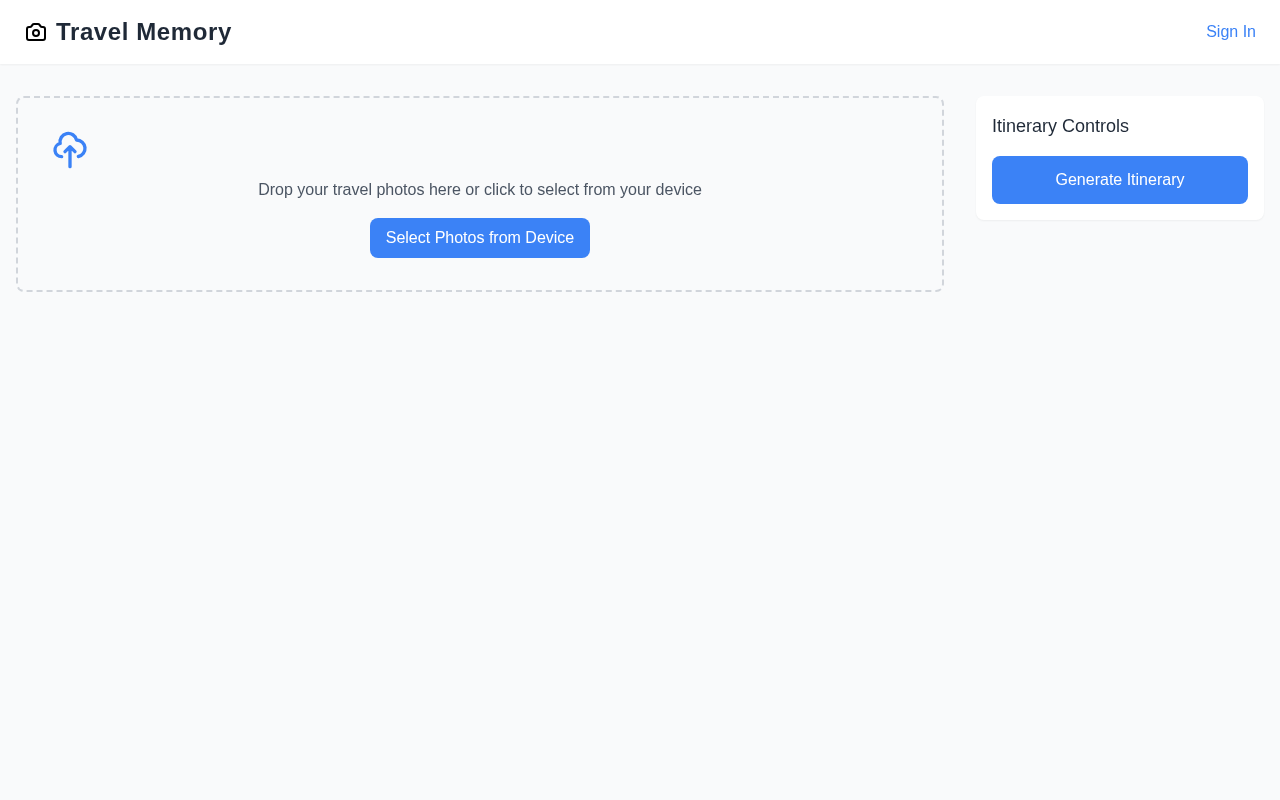Screen dimensions: 1280x800
Task: Click the Travel Memory logo camera
Action: 36,32
